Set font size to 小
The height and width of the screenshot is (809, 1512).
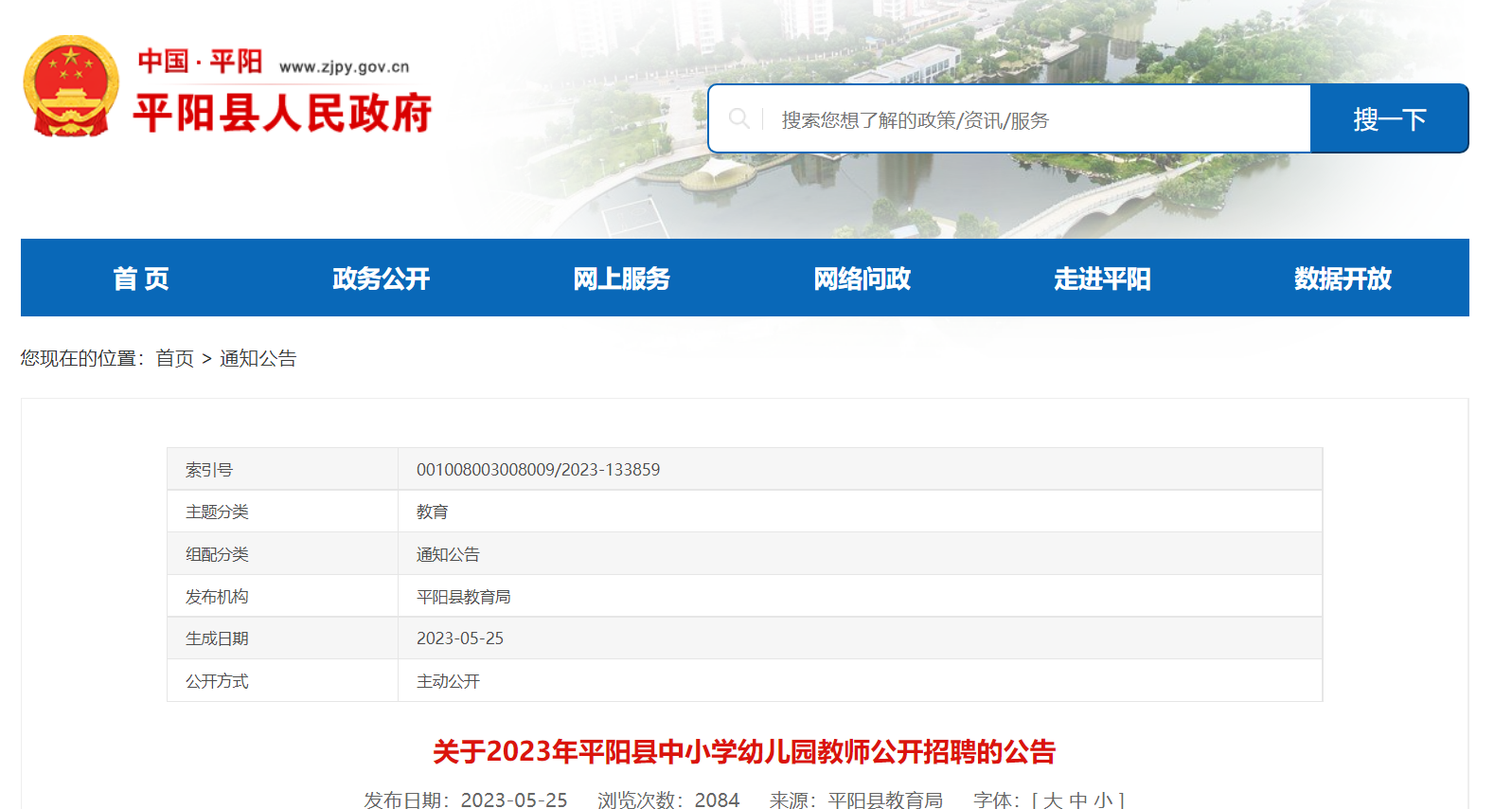[x=1104, y=800]
